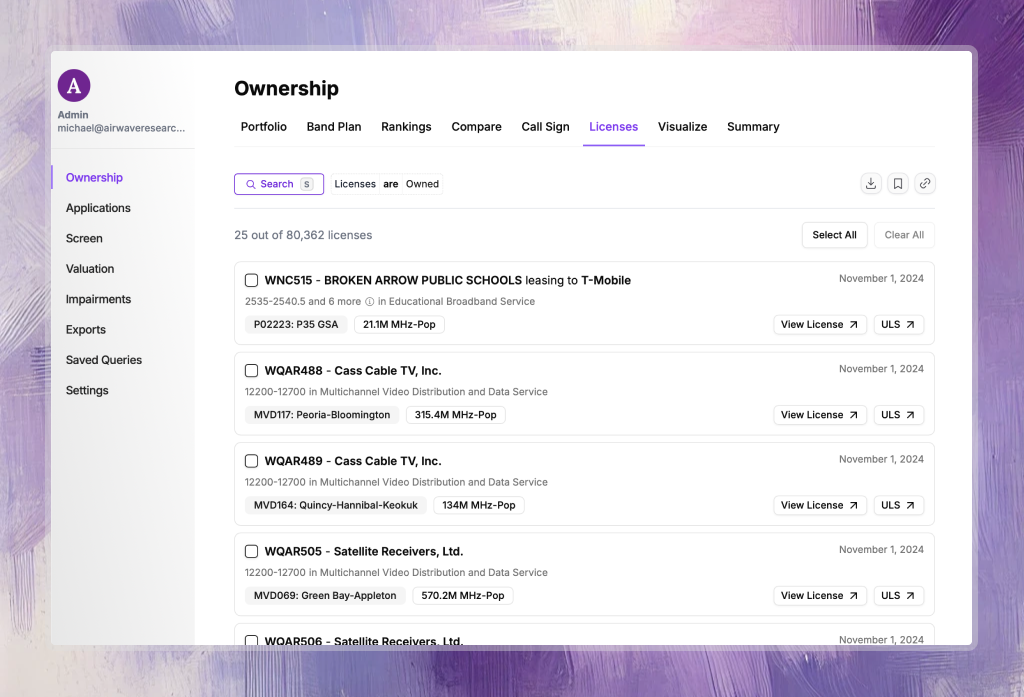The image size is (1024, 697).
Task: Click inside the Search input field
Action: pos(278,184)
